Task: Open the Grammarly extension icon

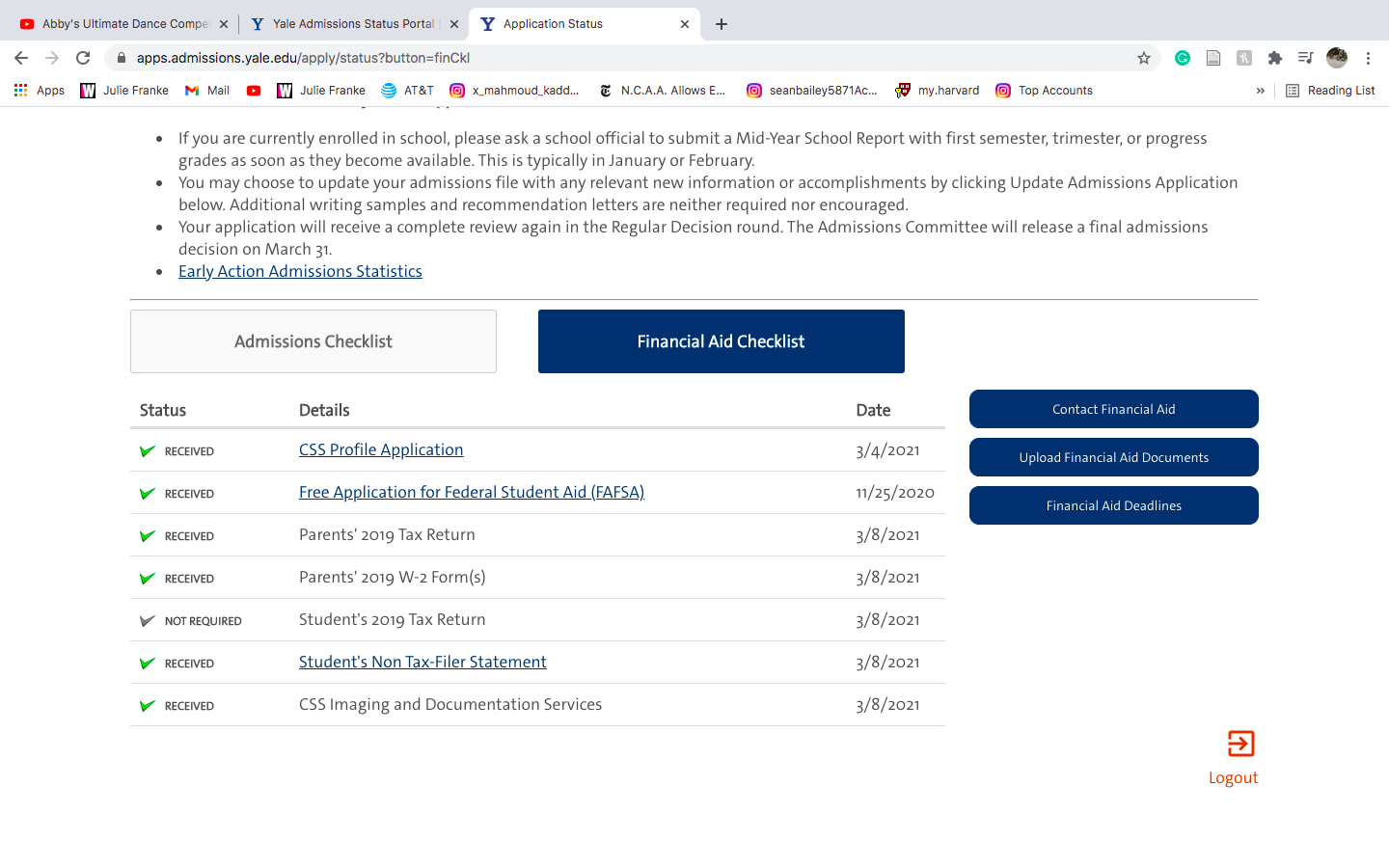Action: 1183,58
